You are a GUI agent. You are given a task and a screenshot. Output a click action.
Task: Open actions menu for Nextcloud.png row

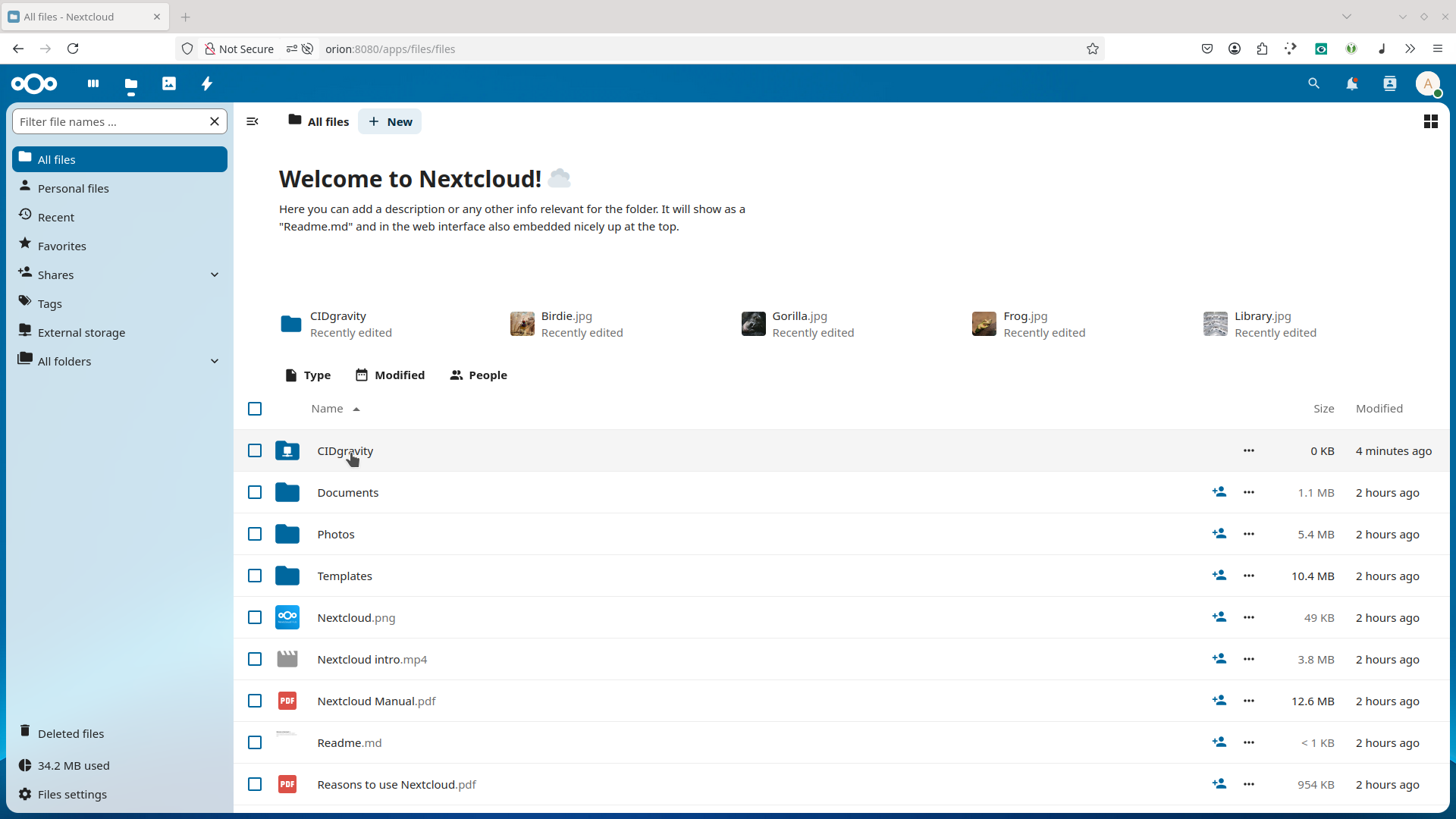[1249, 617]
